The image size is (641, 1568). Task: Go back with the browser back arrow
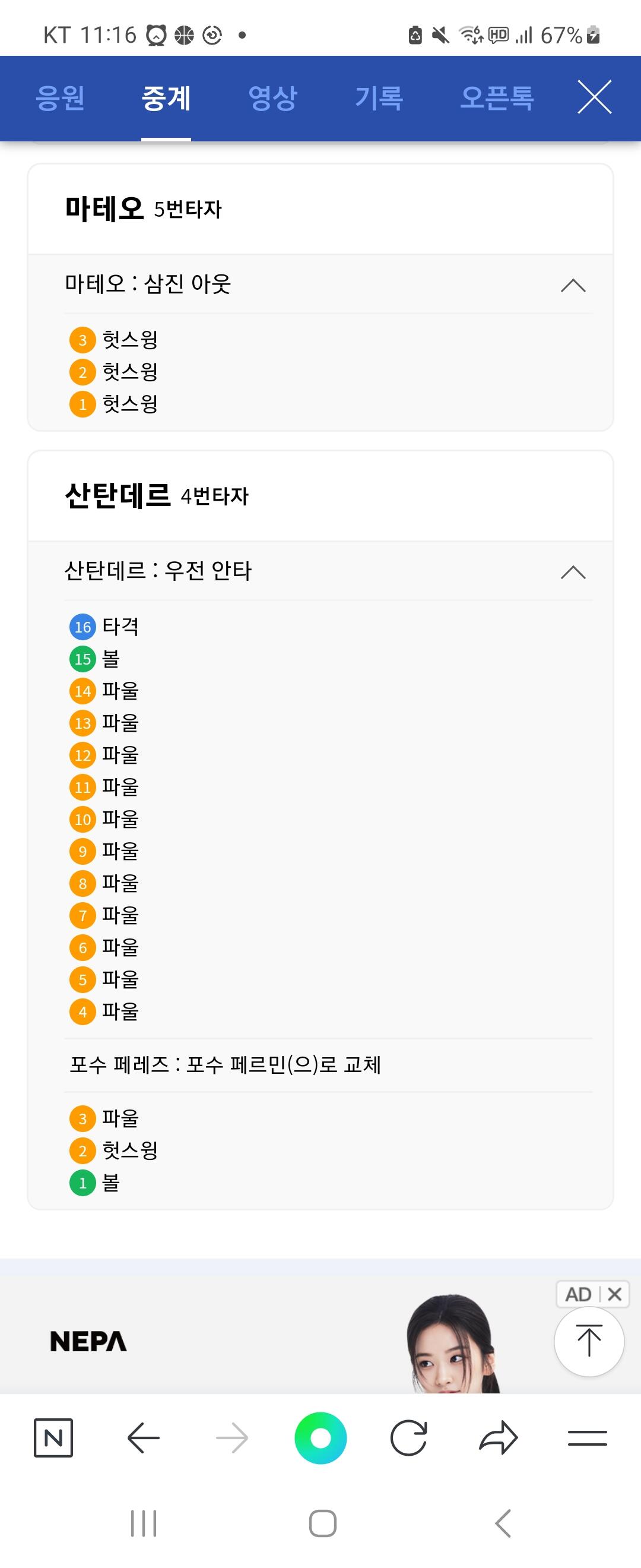(x=144, y=1438)
